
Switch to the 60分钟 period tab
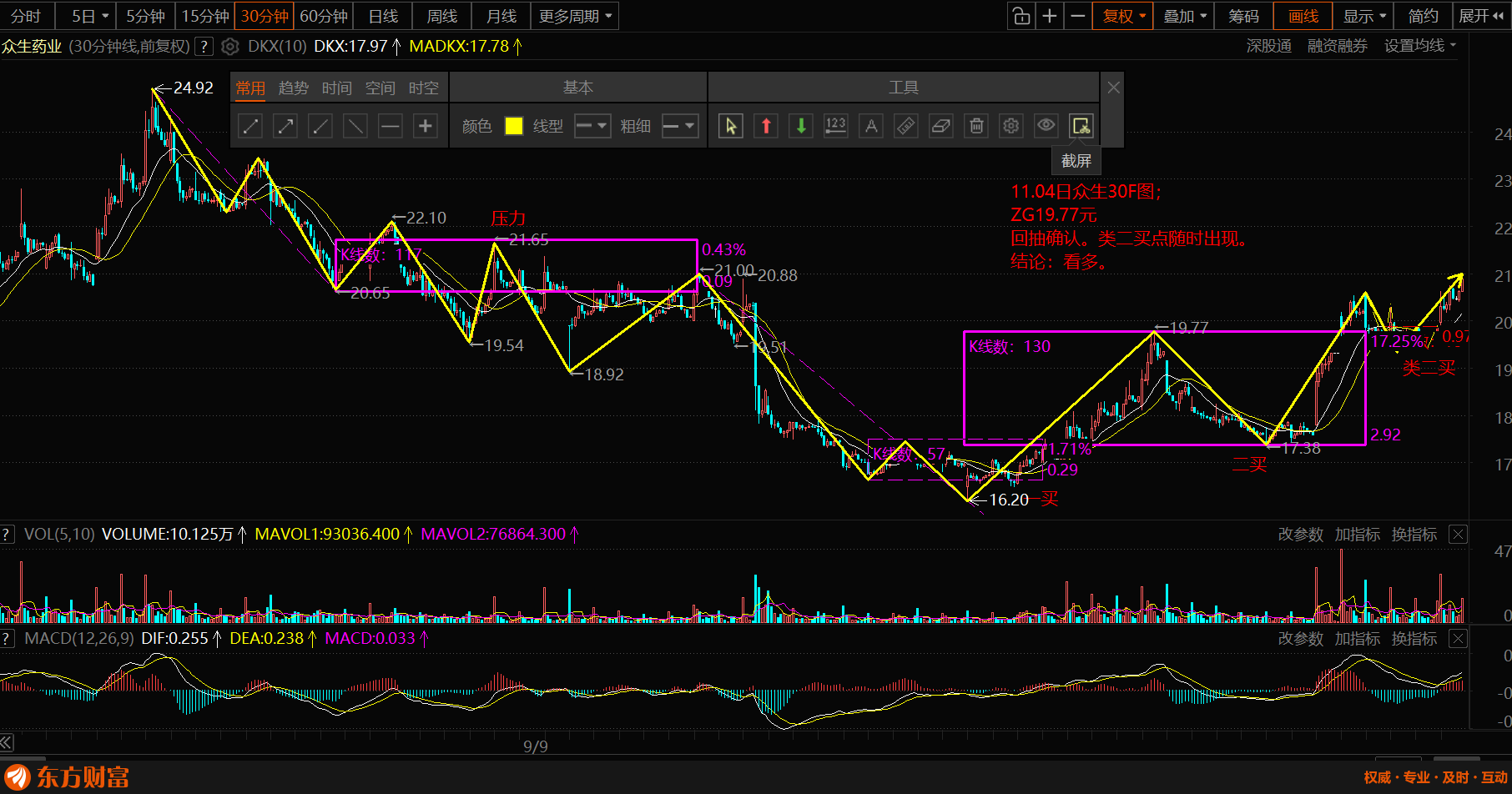click(x=324, y=16)
